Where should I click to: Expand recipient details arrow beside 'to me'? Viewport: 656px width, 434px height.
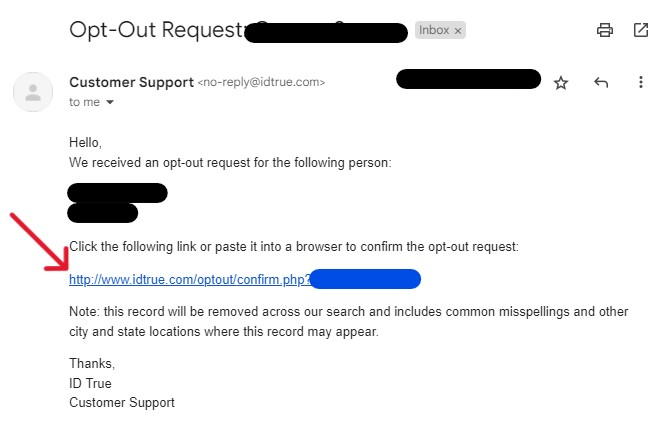pyautogui.click(x=110, y=102)
